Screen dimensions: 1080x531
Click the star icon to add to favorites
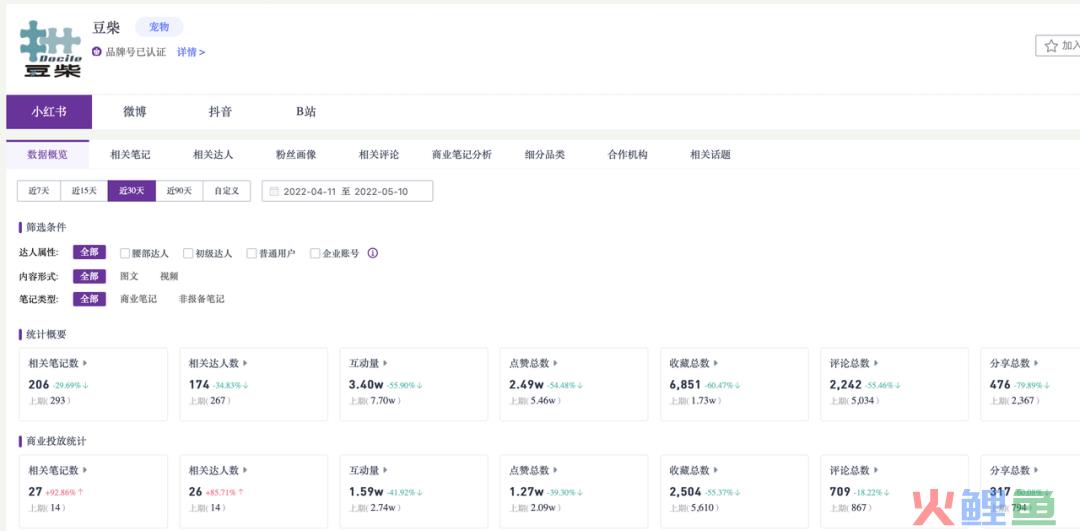coord(1051,46)
